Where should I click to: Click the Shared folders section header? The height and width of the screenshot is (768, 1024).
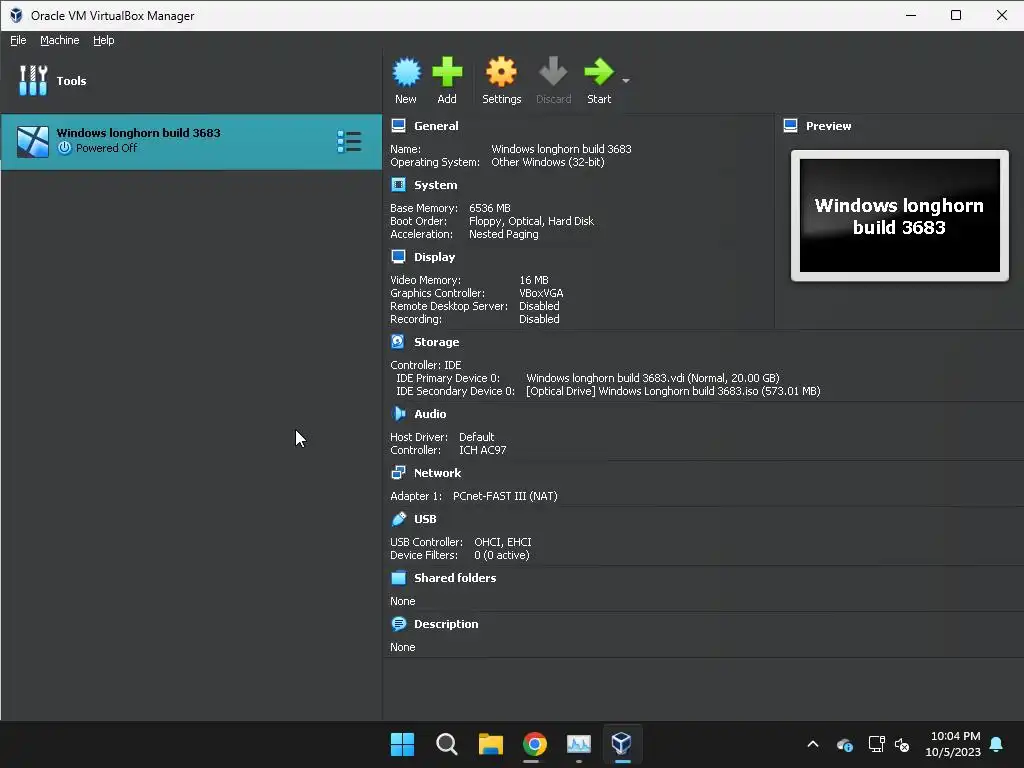455,577
